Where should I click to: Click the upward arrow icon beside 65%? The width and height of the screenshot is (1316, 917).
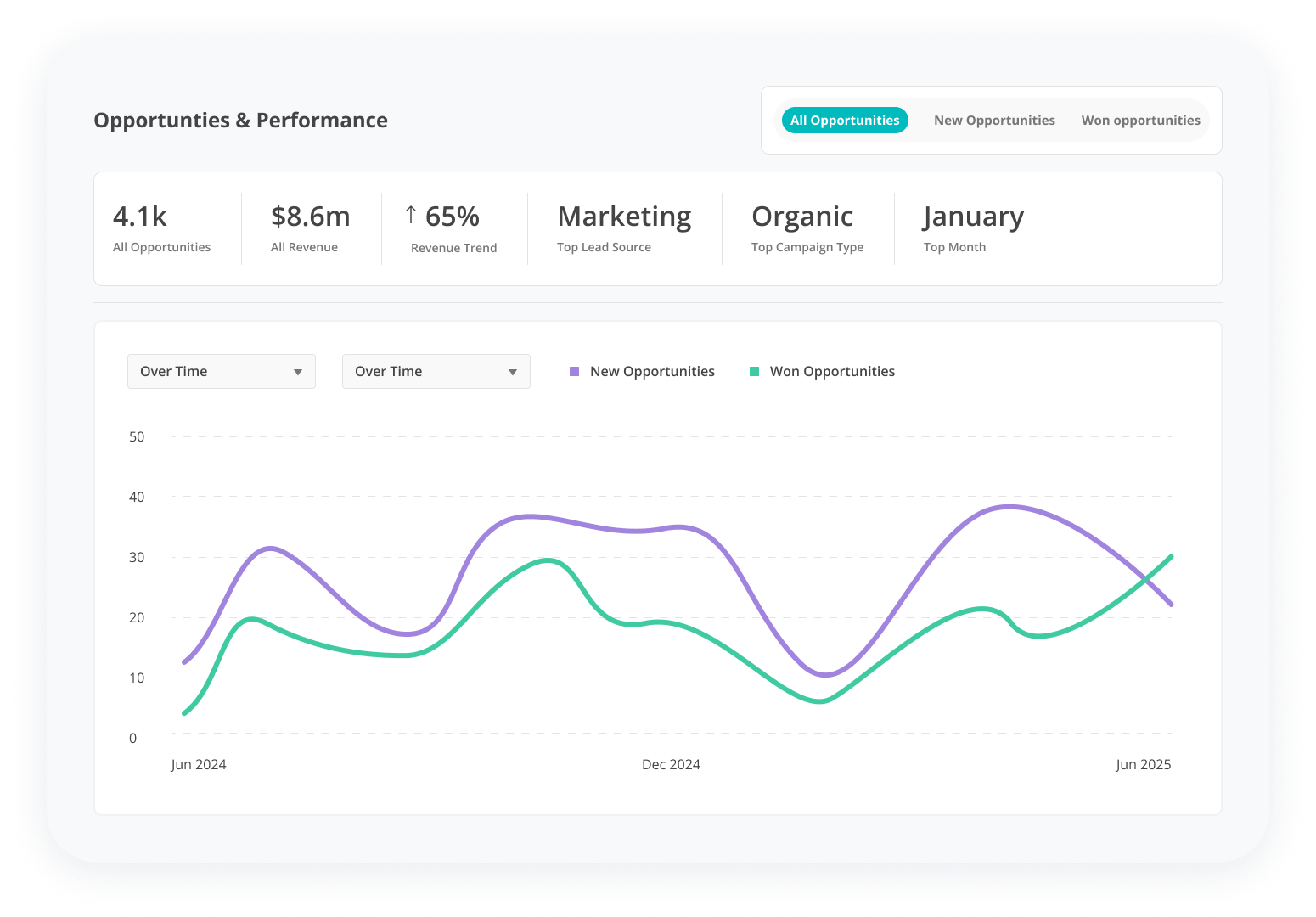click(x=411, y=215)
